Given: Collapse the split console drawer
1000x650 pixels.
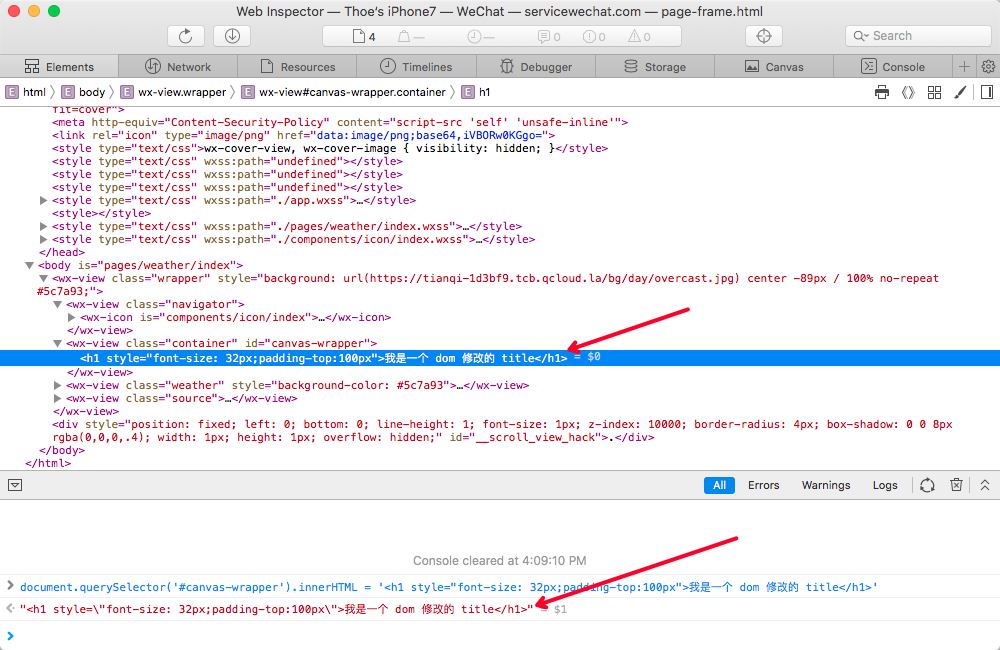Looking at the screenshot, I should click(985, 485).
